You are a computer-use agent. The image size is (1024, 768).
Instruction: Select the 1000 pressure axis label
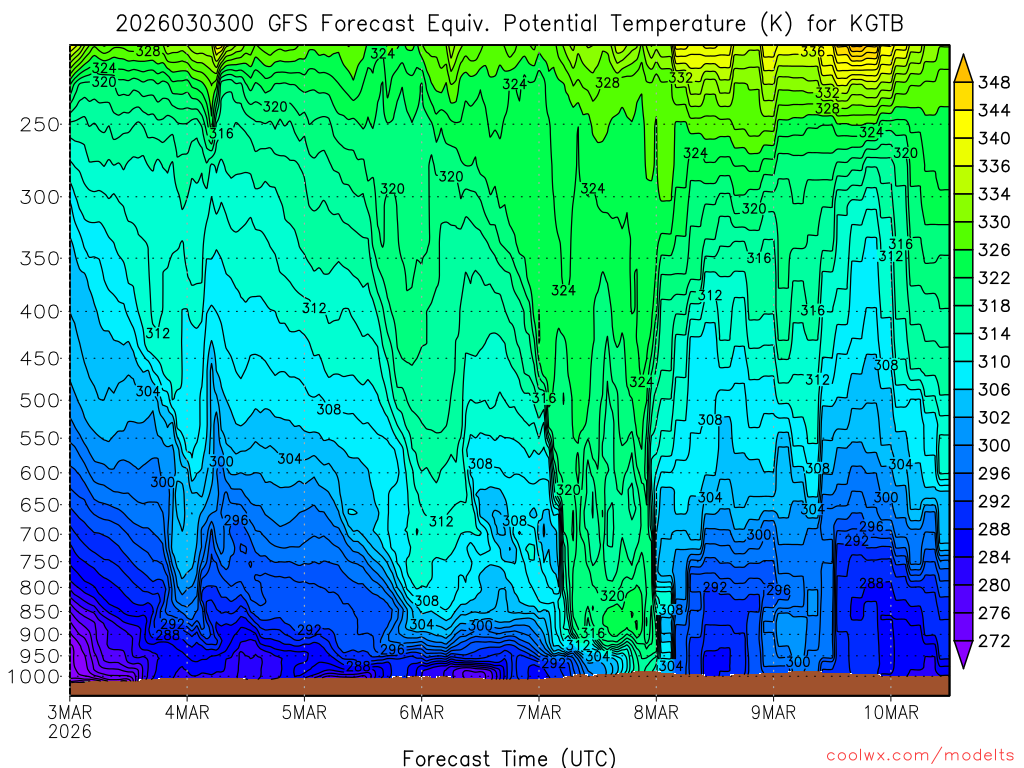(34, 677)
